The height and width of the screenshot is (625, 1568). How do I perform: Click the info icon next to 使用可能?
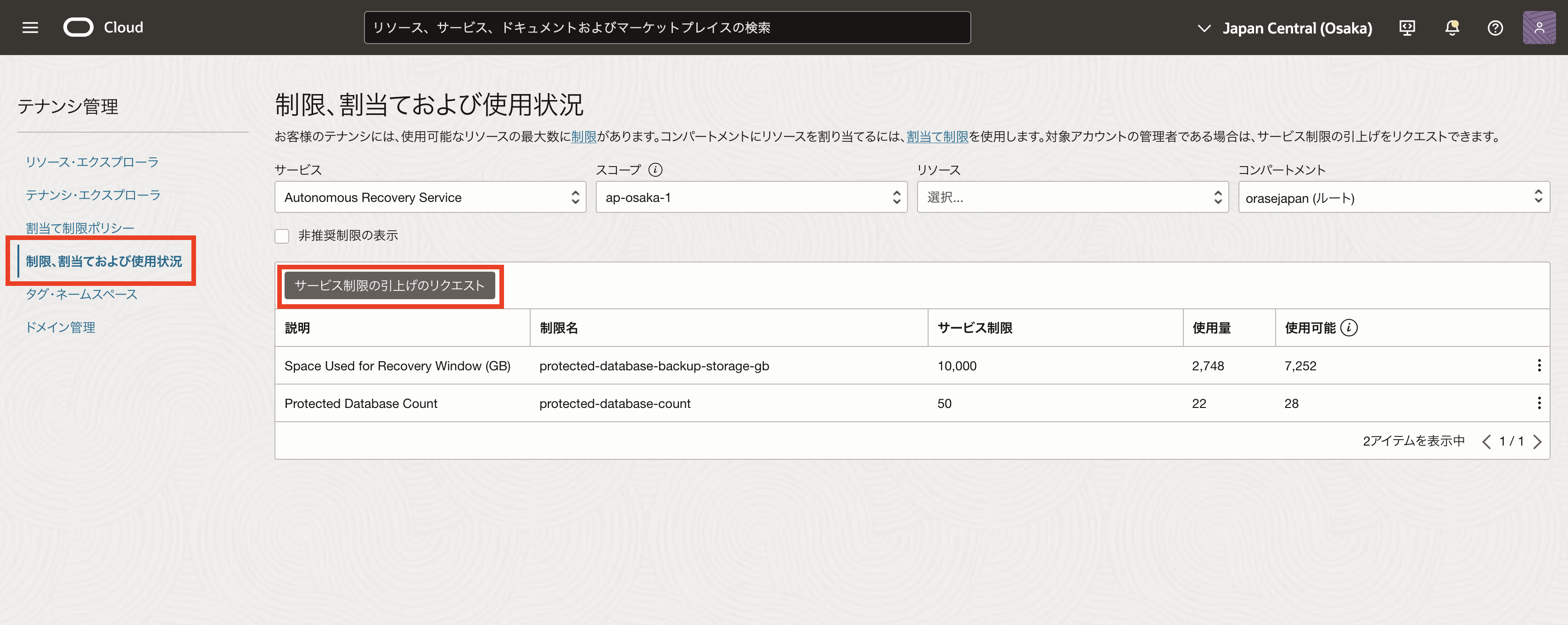tap(1349, 327)
